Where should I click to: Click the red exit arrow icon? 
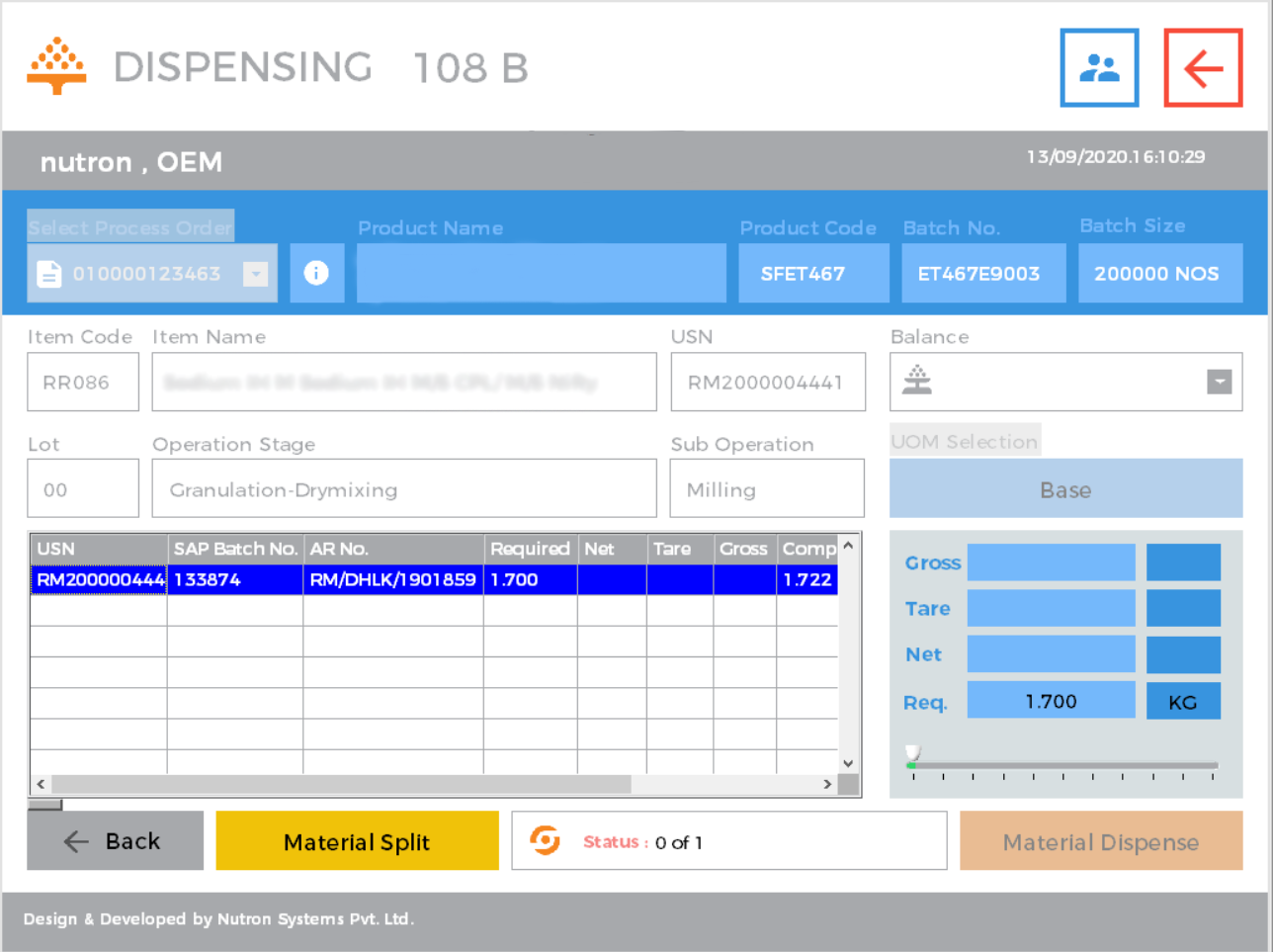point(1202,67)
